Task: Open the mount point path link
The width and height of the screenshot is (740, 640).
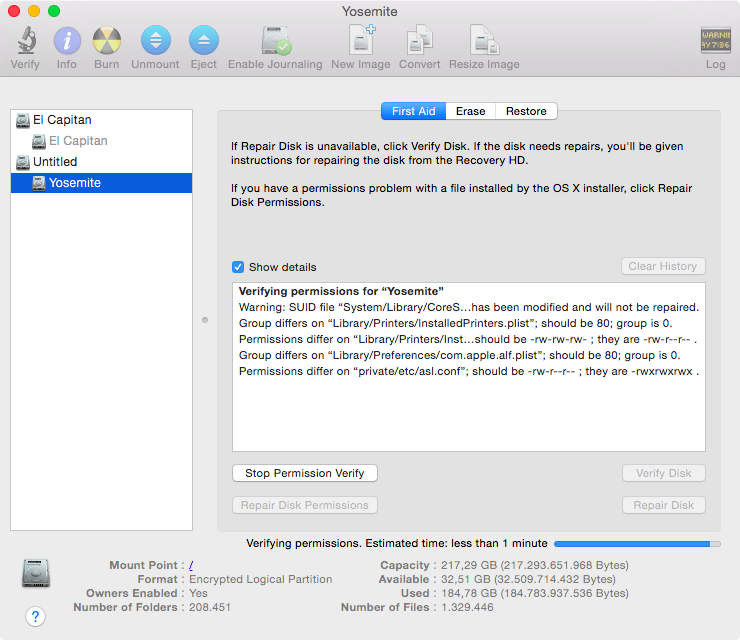Action: click(191, 565)
